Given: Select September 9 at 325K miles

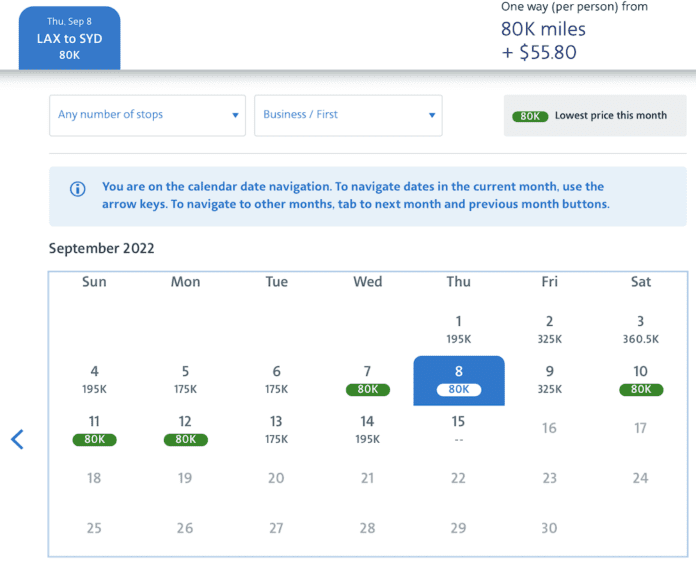Looking at the screenshot, I should (549, 380).
